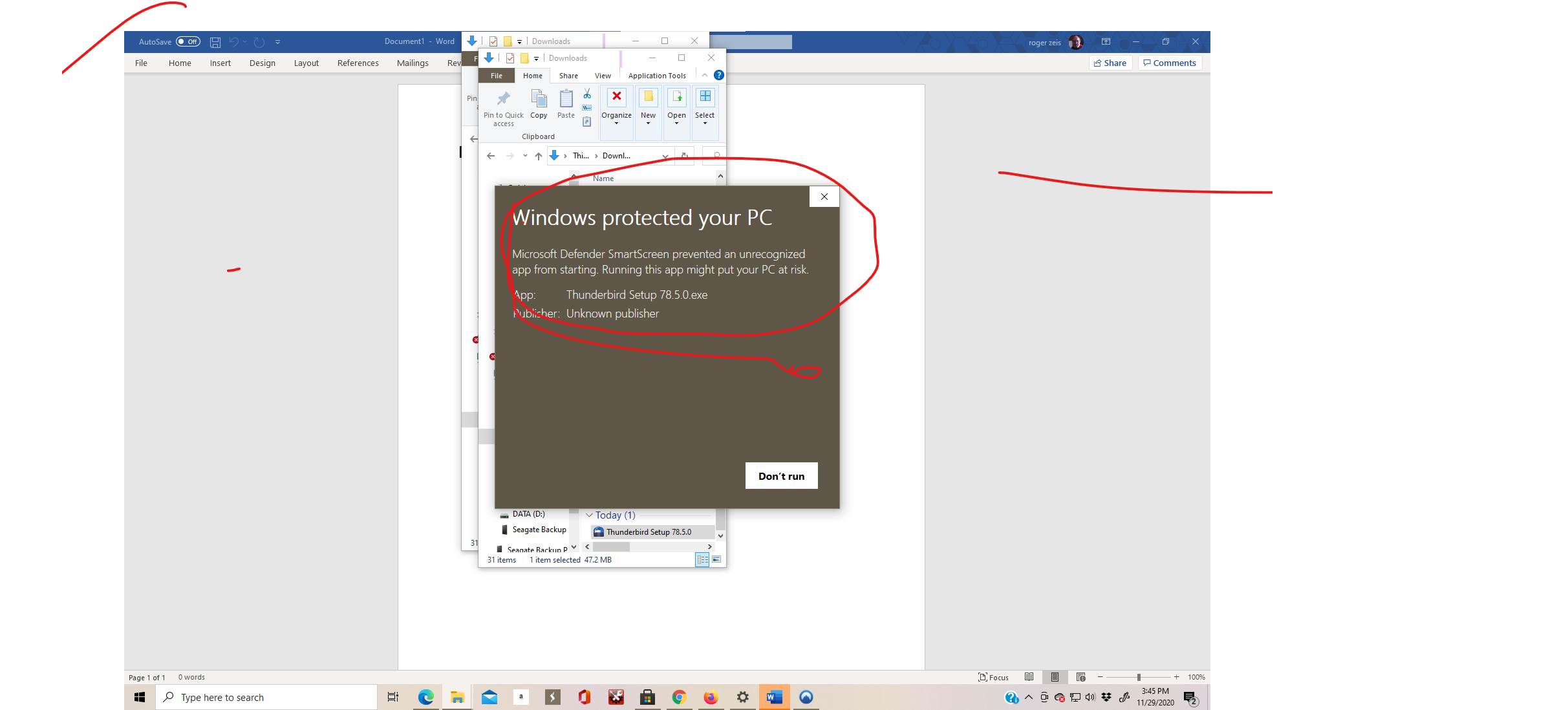Toggle the AutoSave switch
The image size is (1568, 710).
click(x=188, y=42)
